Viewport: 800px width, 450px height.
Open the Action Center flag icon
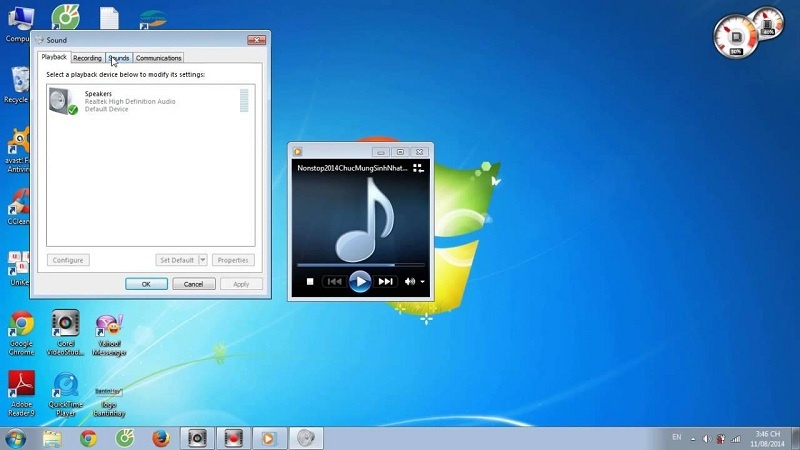tap(720, 439)
